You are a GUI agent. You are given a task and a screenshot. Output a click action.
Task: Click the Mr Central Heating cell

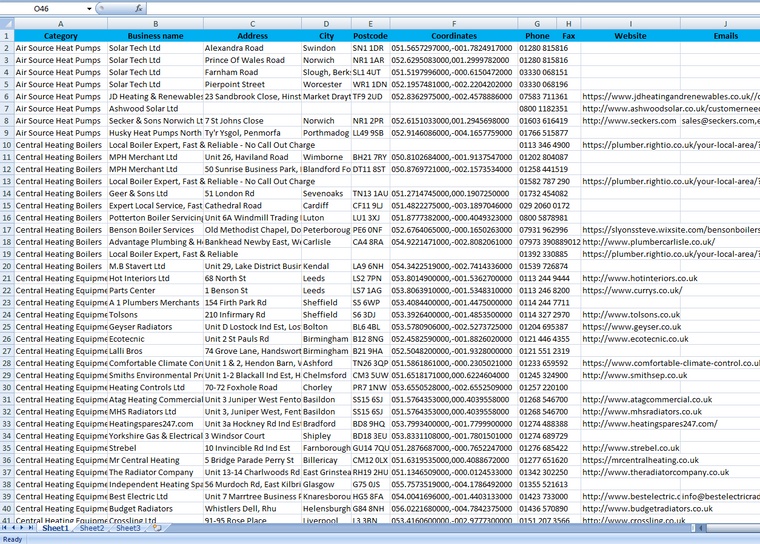pos(156,460)
